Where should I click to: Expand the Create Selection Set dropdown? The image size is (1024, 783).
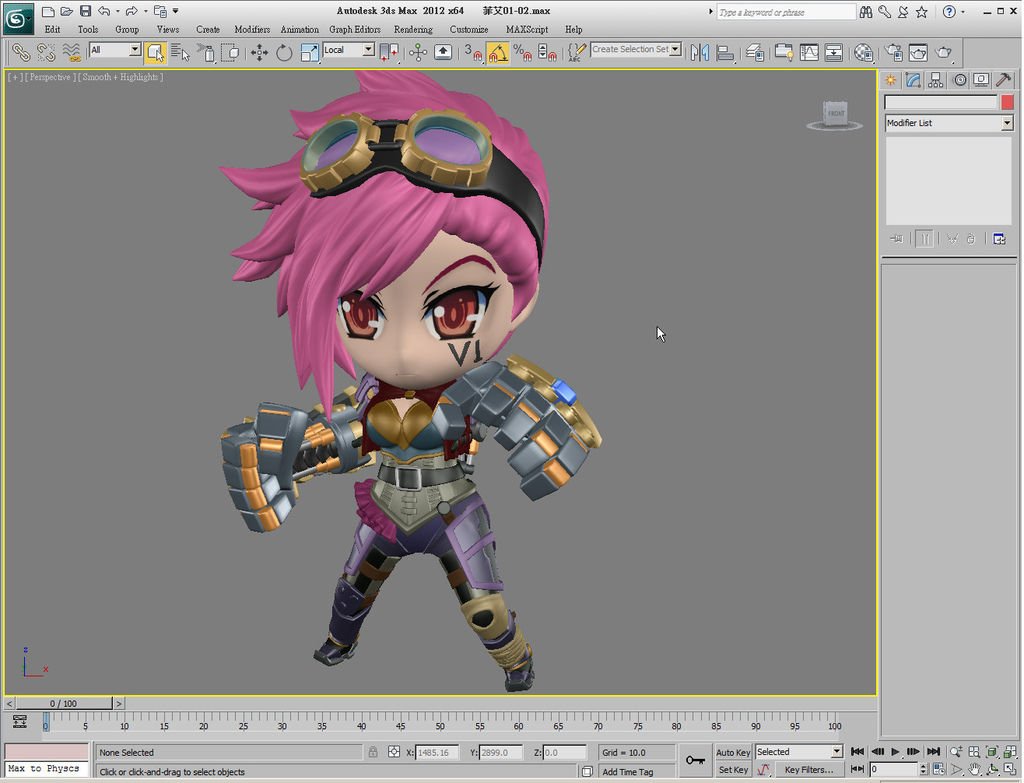pyautogui.click(x=675, y=49)
